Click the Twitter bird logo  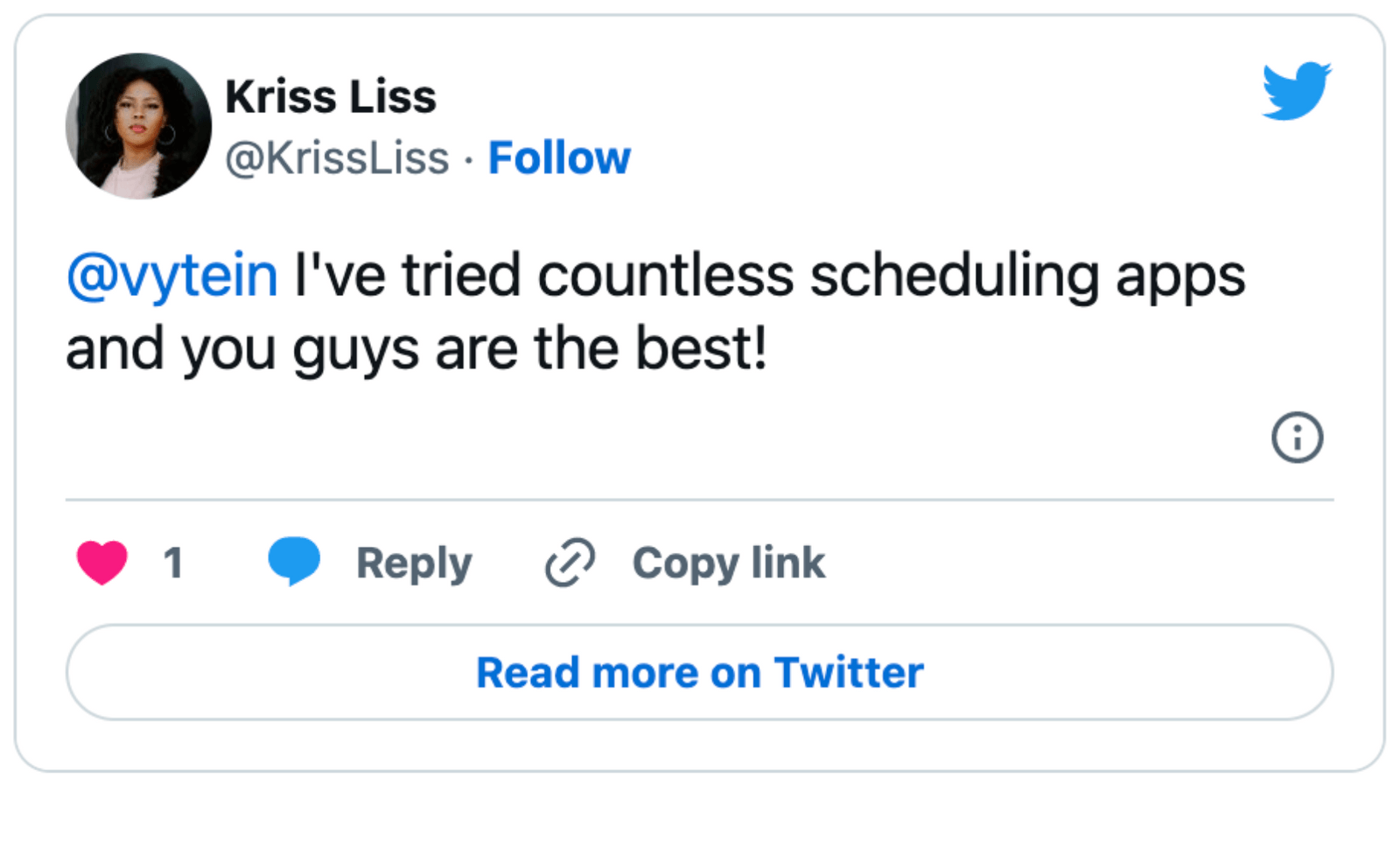(1296, 90)
